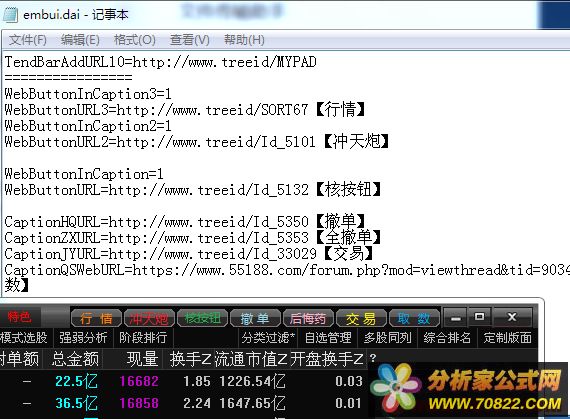The height and width of the screenshot is (419, 570).
Task: Click the 流通市值Z column header
Action: pos(251,359)
